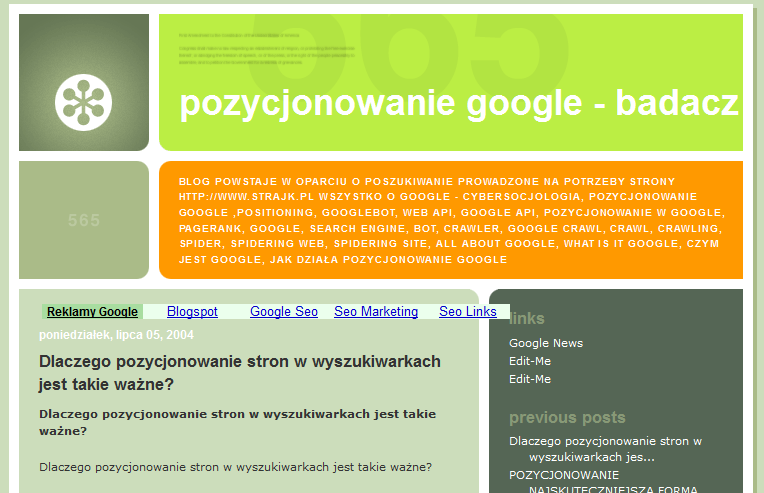Click the grey '565' tile

click(x=84, y=220)
